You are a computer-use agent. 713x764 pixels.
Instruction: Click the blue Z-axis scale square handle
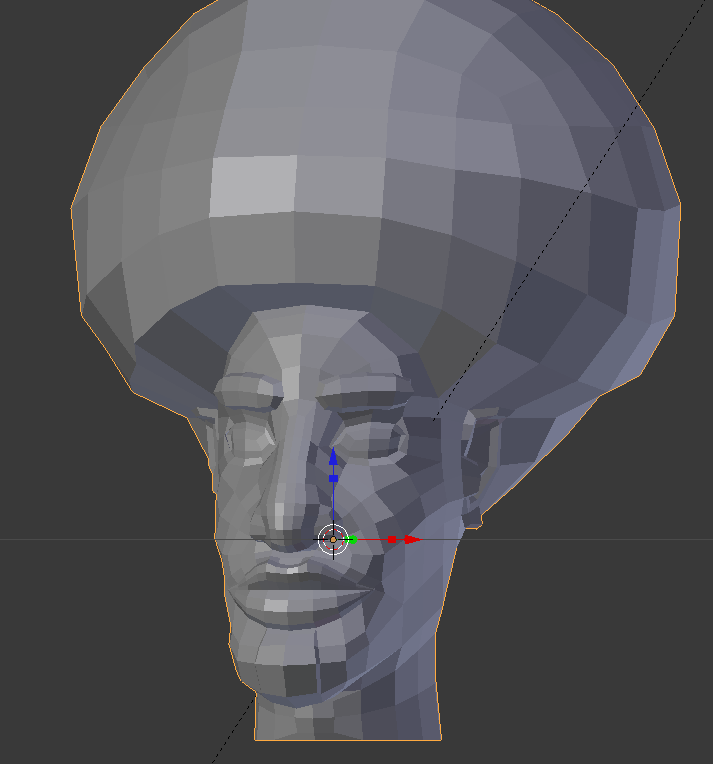click(333, 478)
